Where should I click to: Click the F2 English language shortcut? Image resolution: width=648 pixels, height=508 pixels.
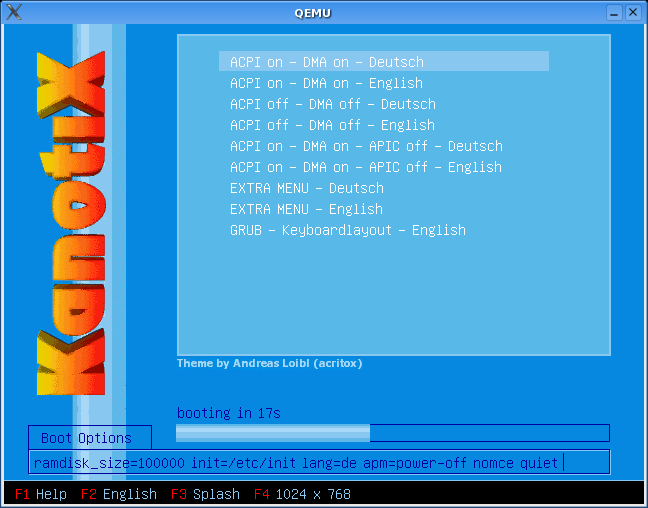[119, 494]
